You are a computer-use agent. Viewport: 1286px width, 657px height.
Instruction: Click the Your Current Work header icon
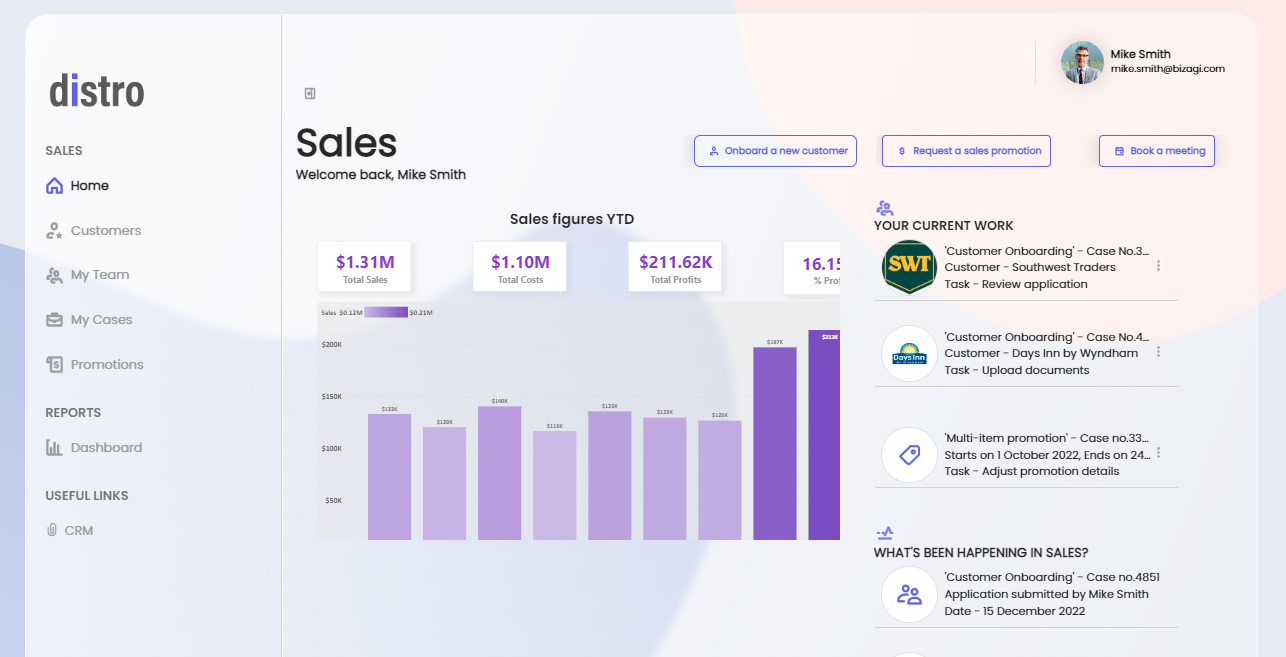(x=884, y=208)
